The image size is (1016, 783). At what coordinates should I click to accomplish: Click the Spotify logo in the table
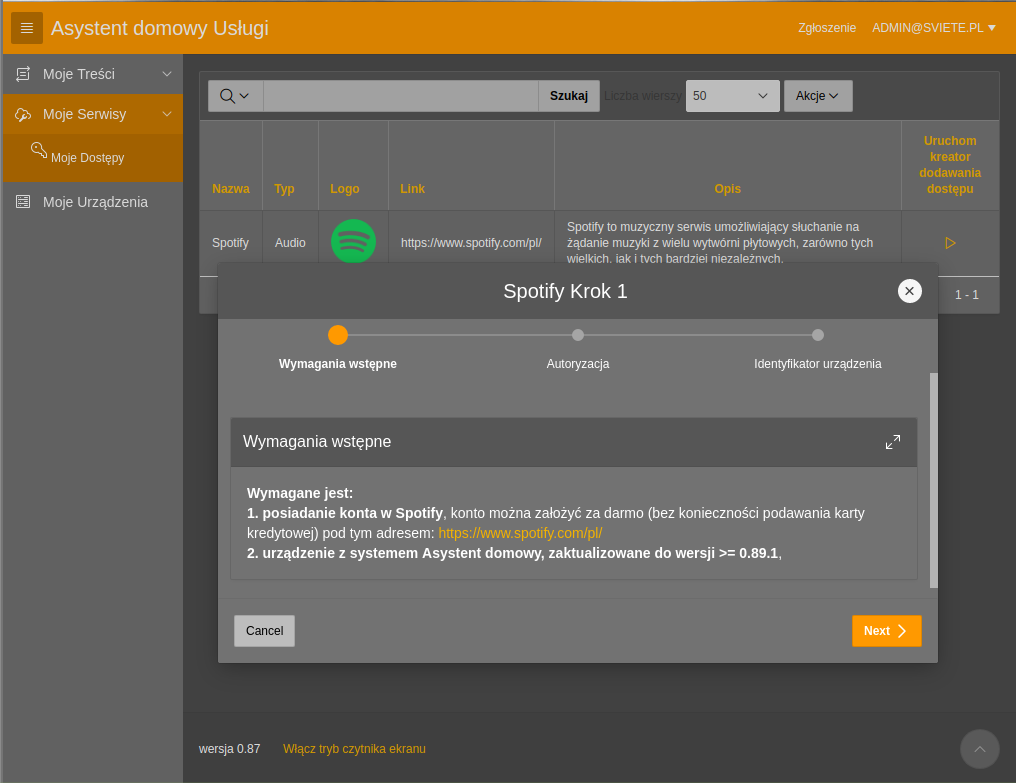353,241
